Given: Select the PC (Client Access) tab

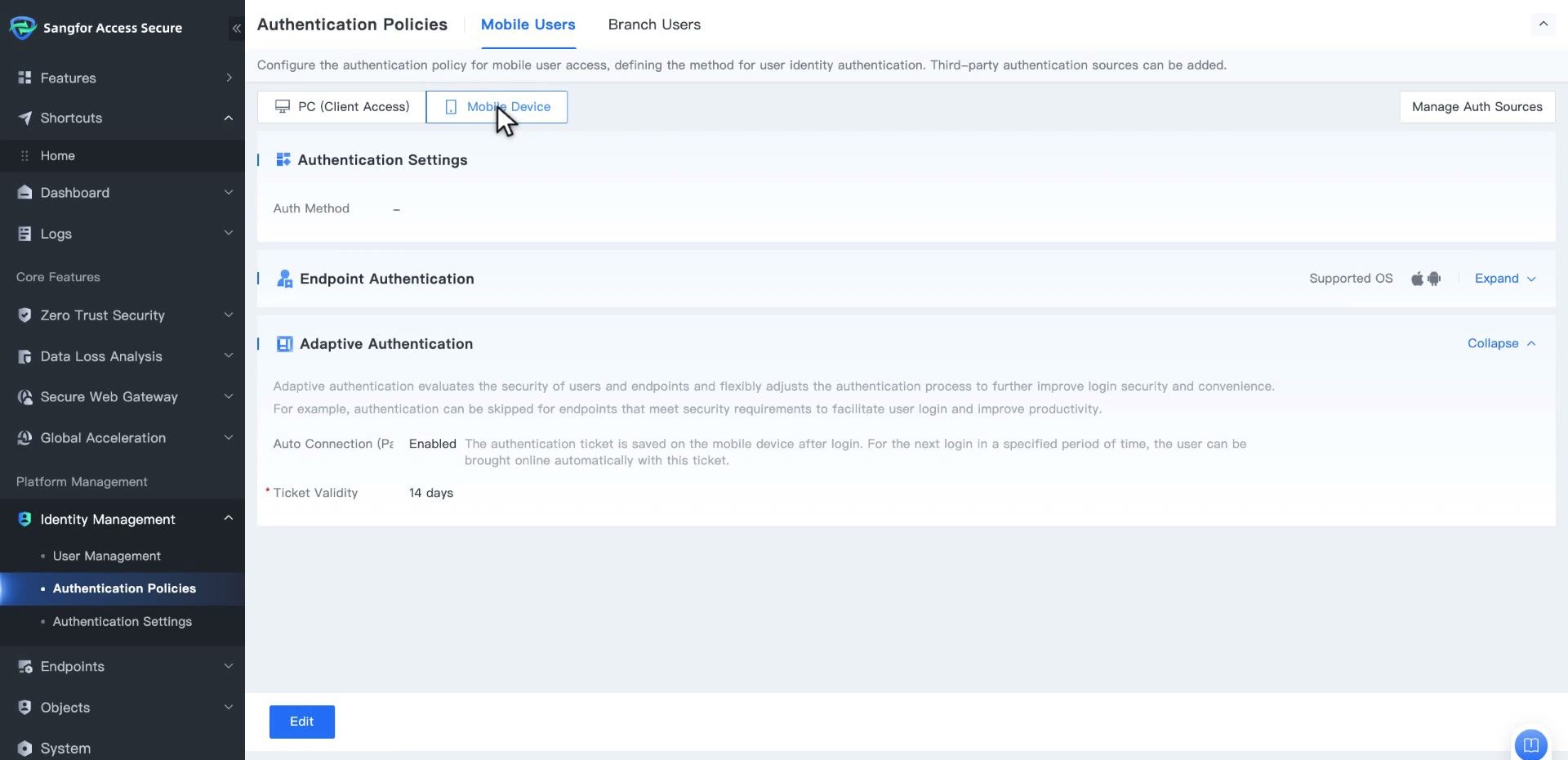Looking at the screenshot, I should tap(341, 107).
